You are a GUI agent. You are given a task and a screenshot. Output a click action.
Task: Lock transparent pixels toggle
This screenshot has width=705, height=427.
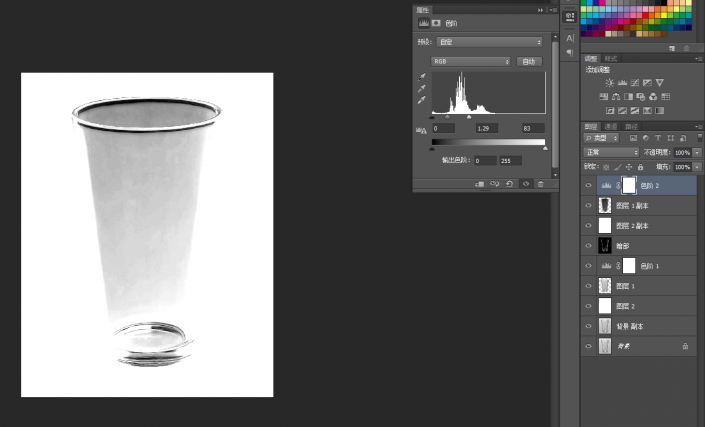(x=606, y=167)
